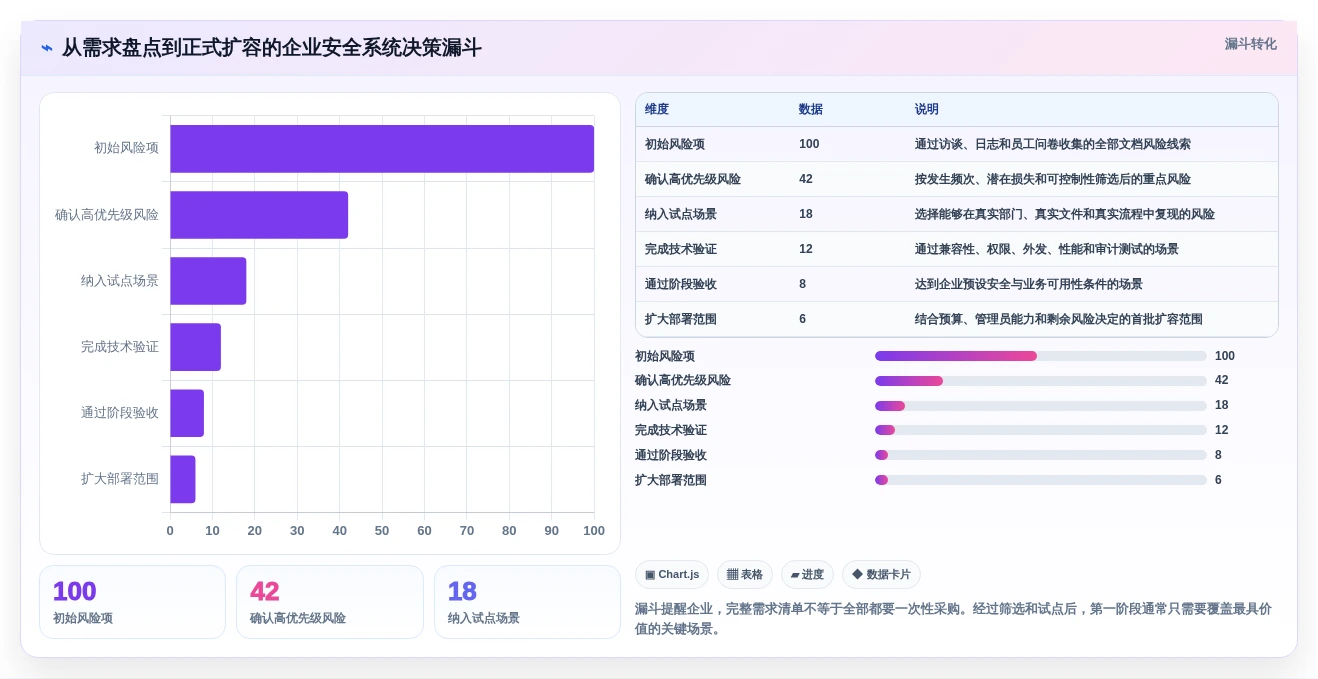1318x679 pixels.
Task: Select the 完成技术验证 table row label
Action: pyautogui.click(x=681, y=249)
